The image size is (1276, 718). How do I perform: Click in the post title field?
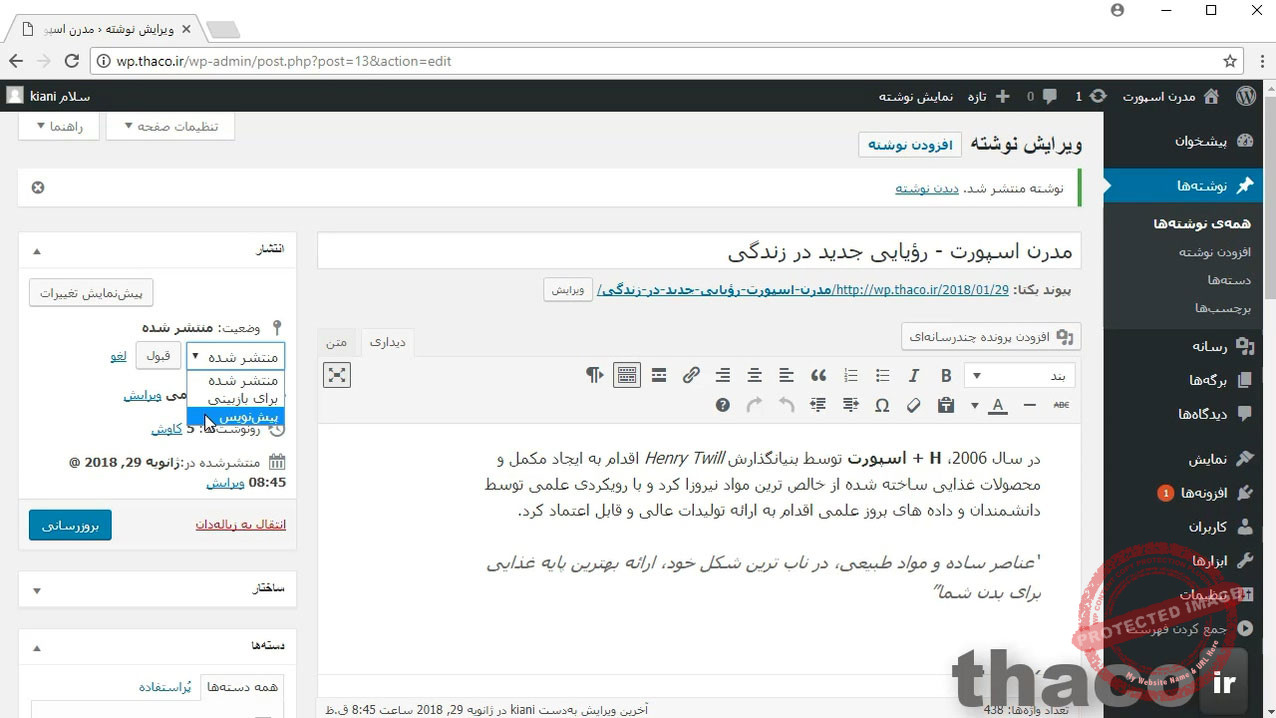click(698, 251)
